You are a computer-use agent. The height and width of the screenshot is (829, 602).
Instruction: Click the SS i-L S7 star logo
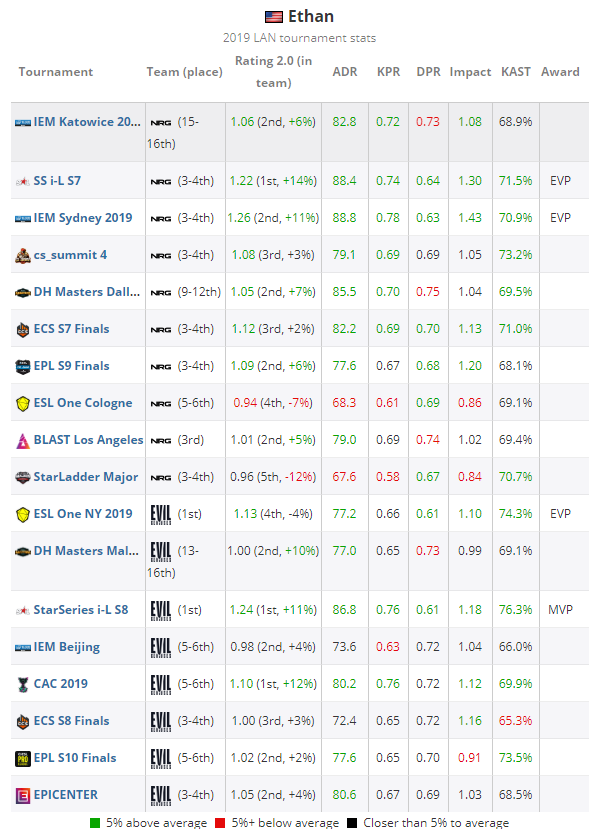click(23, 181)
